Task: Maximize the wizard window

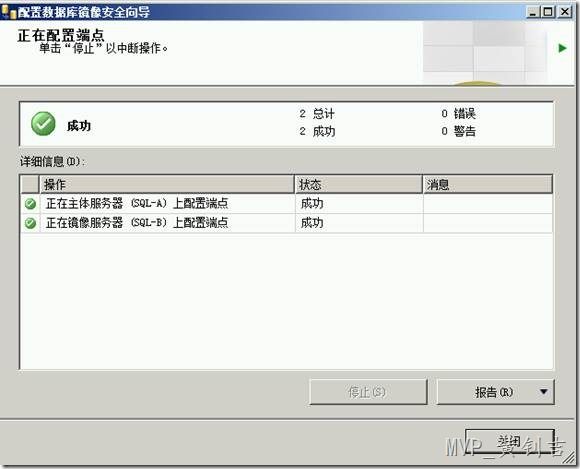Action: tap(548, 12)
